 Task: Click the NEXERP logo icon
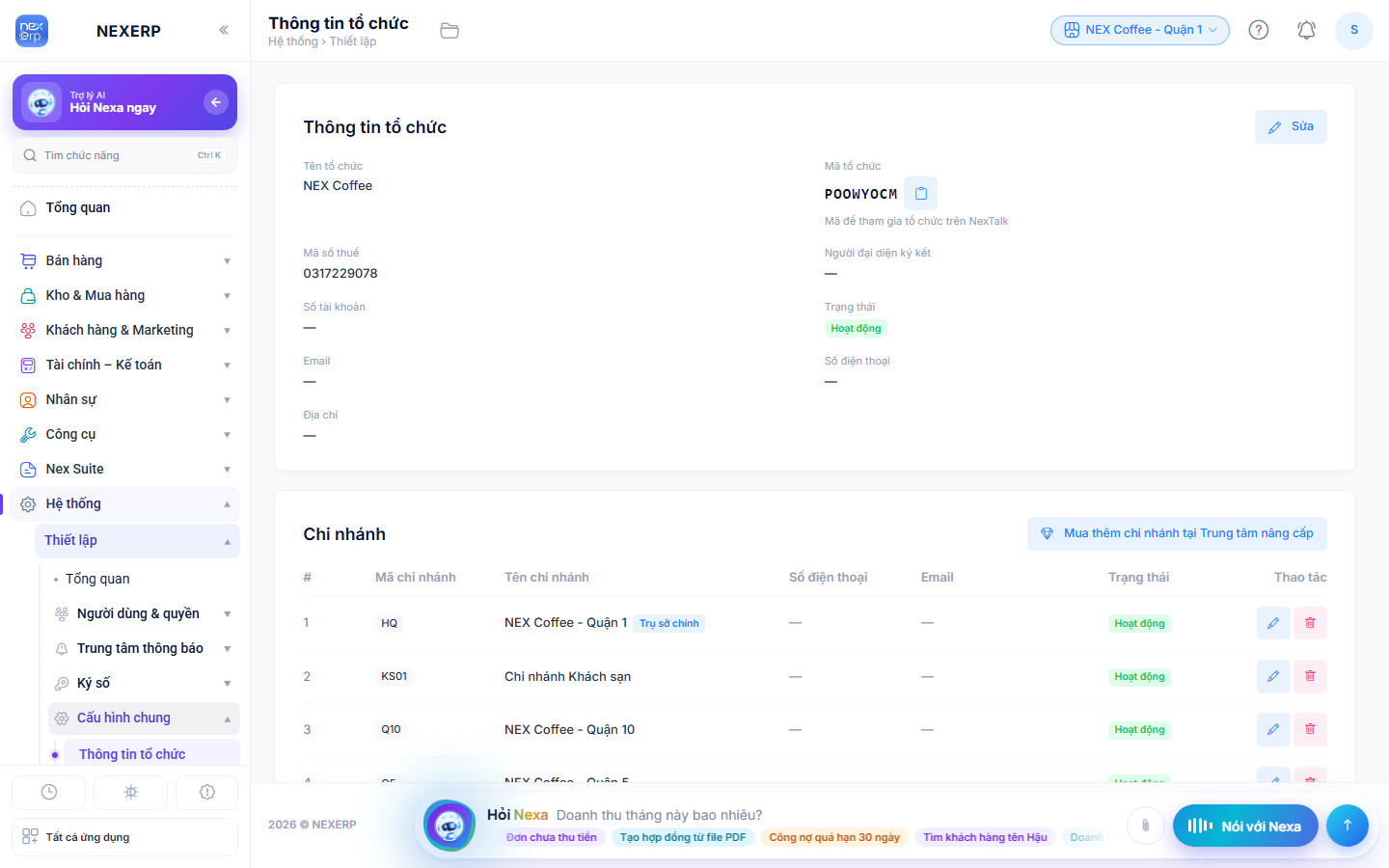point(32,31)
